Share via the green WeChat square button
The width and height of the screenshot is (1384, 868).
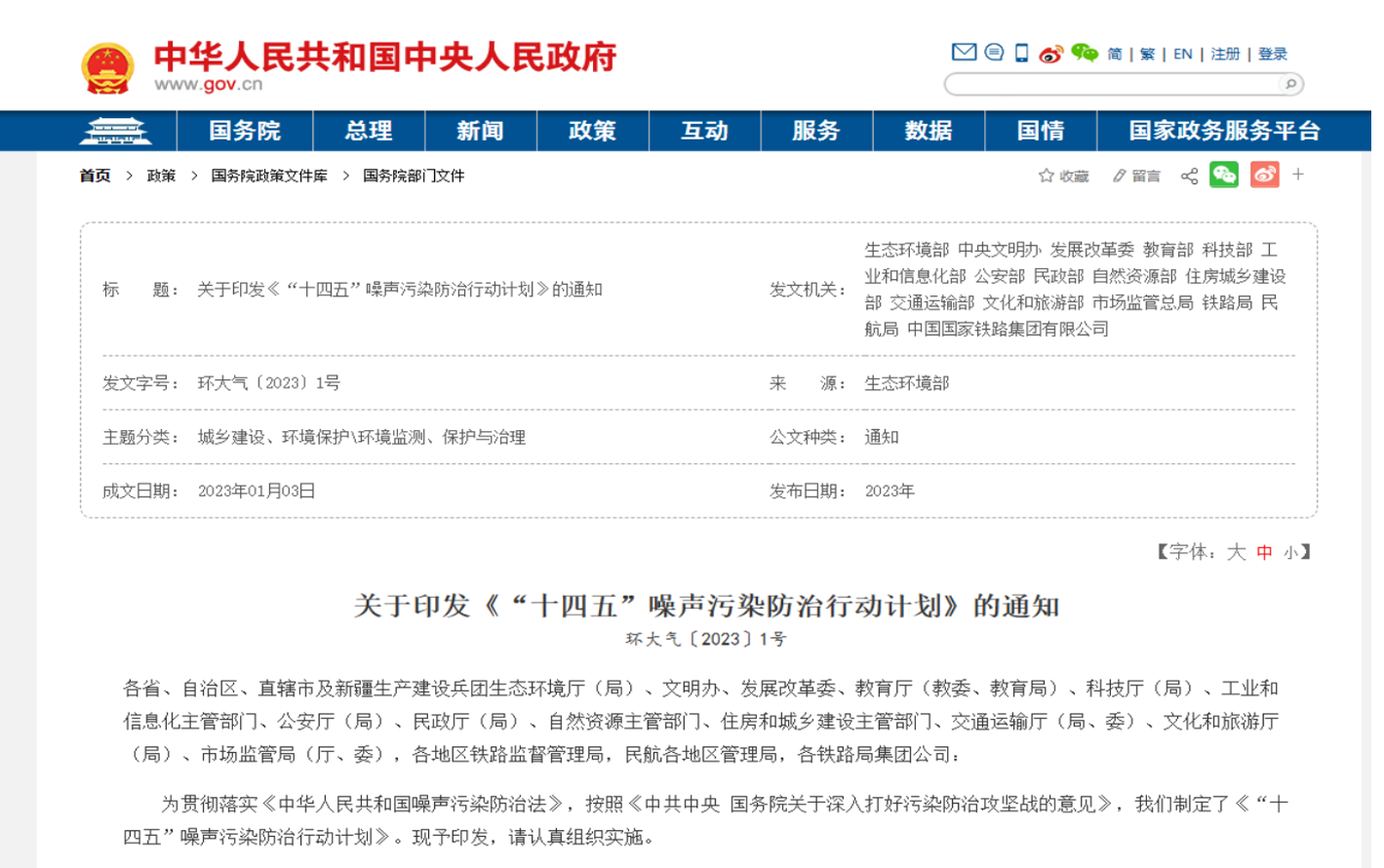click(1223, 175)
